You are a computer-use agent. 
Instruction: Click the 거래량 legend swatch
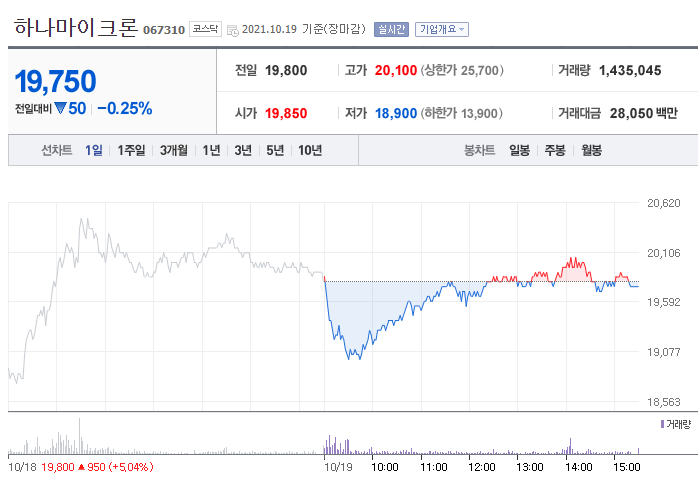[662, 424]
